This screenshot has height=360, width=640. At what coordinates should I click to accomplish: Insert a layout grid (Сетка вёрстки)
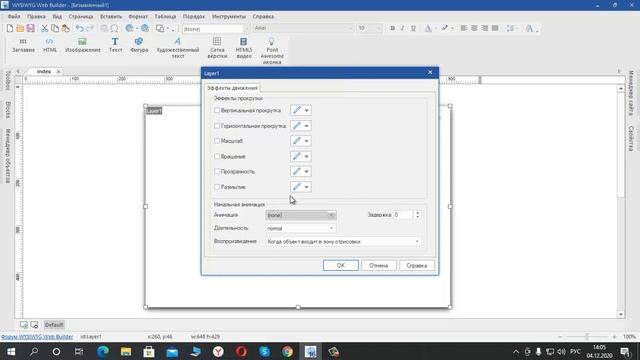pos(217,48)
